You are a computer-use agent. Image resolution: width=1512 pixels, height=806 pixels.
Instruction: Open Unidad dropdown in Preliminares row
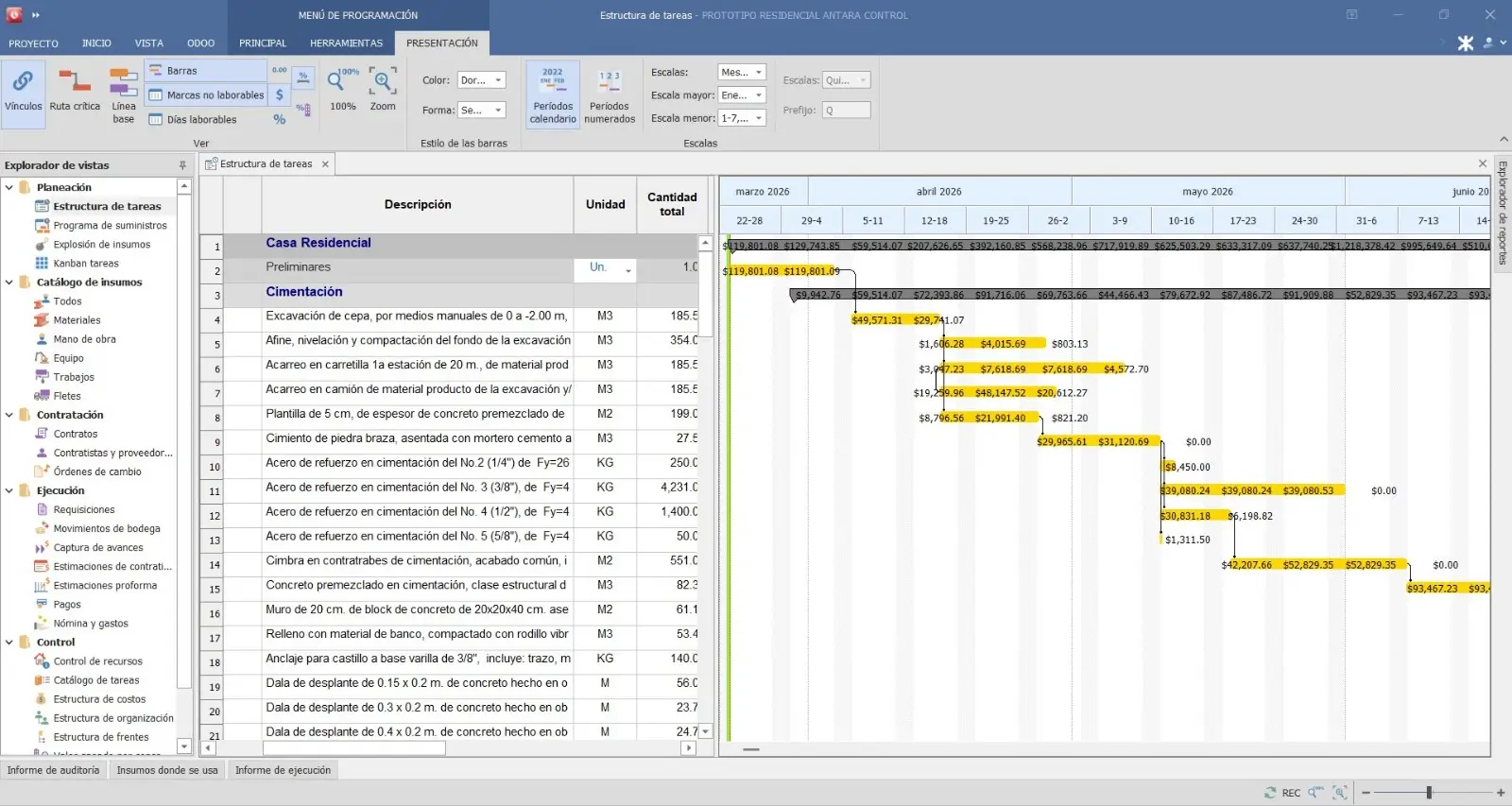pos(628,270)
